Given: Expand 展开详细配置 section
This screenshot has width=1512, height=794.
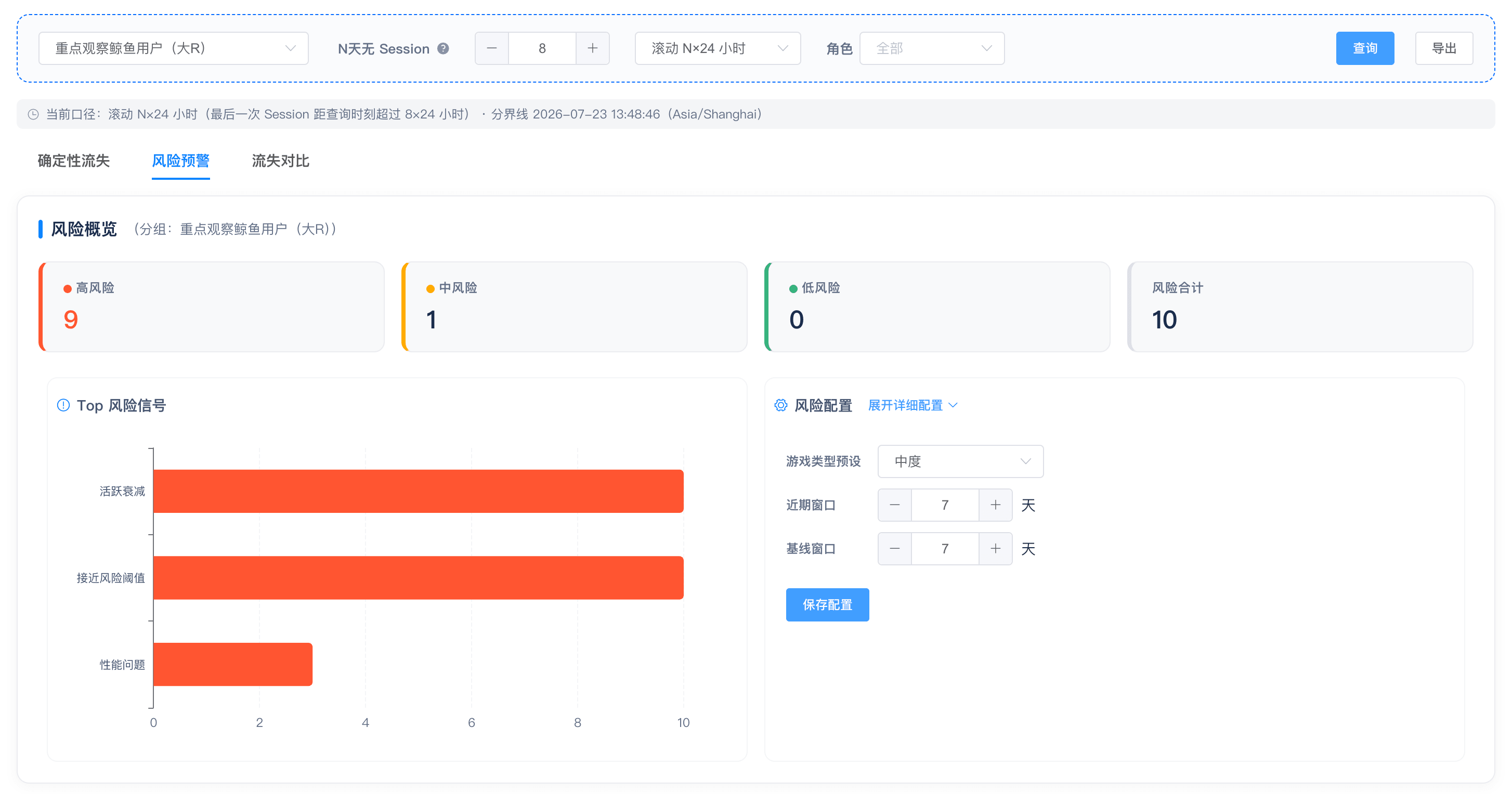Looking at the screenshot, I should click(x=913, y=405).
